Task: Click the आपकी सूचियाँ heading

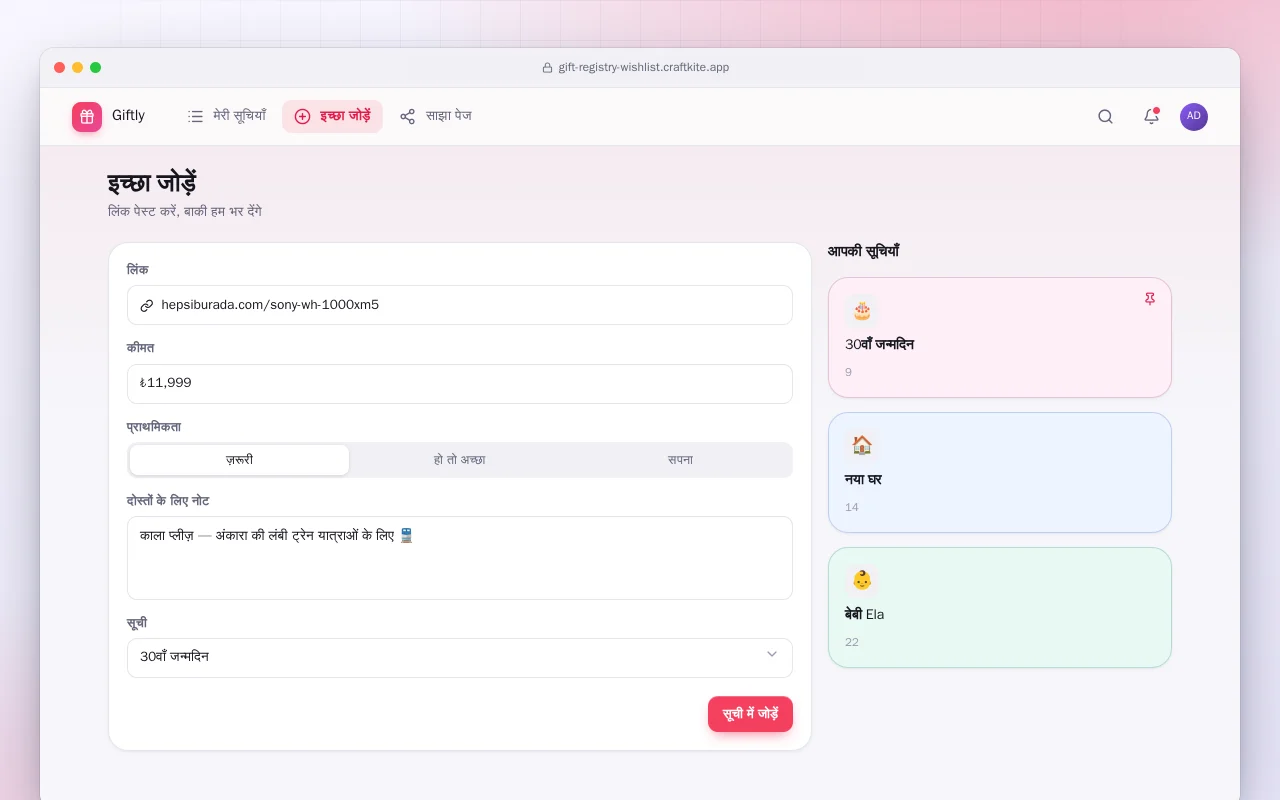Action: click(x=863, y=251)
